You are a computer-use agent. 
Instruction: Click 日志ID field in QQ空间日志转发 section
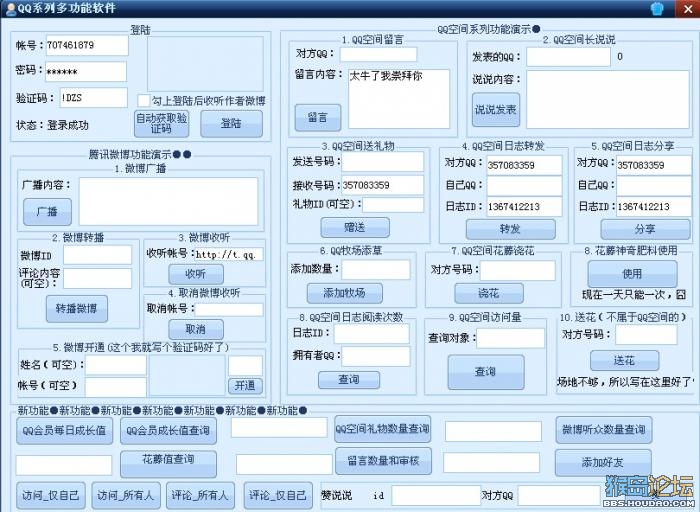(524, 207)
